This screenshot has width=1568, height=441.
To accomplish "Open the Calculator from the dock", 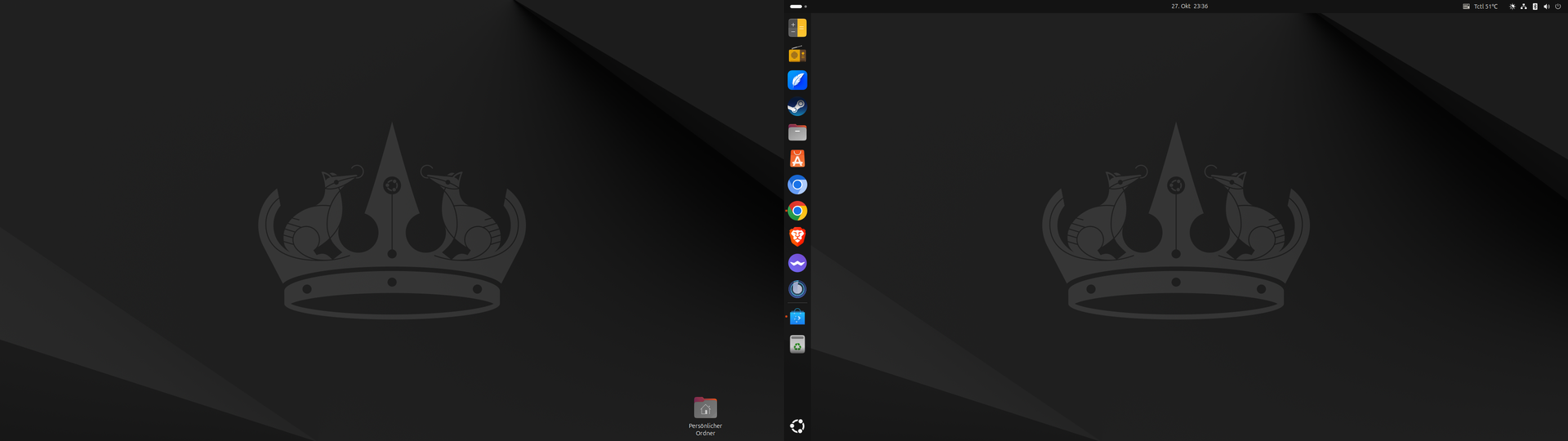I will (x=797, y=28).
